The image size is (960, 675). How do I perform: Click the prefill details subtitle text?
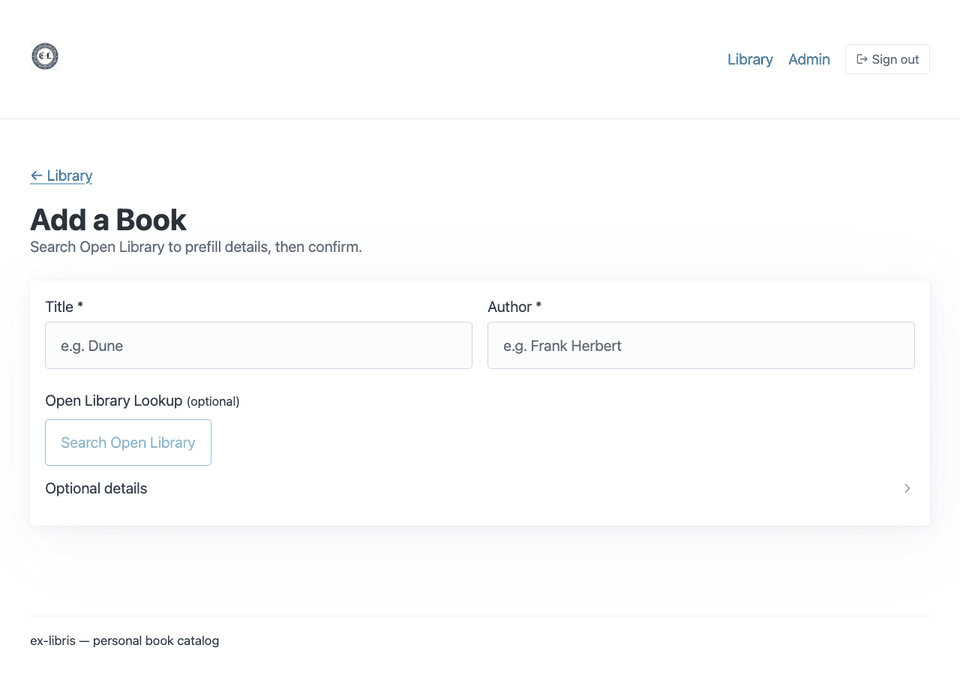(196, 247)
